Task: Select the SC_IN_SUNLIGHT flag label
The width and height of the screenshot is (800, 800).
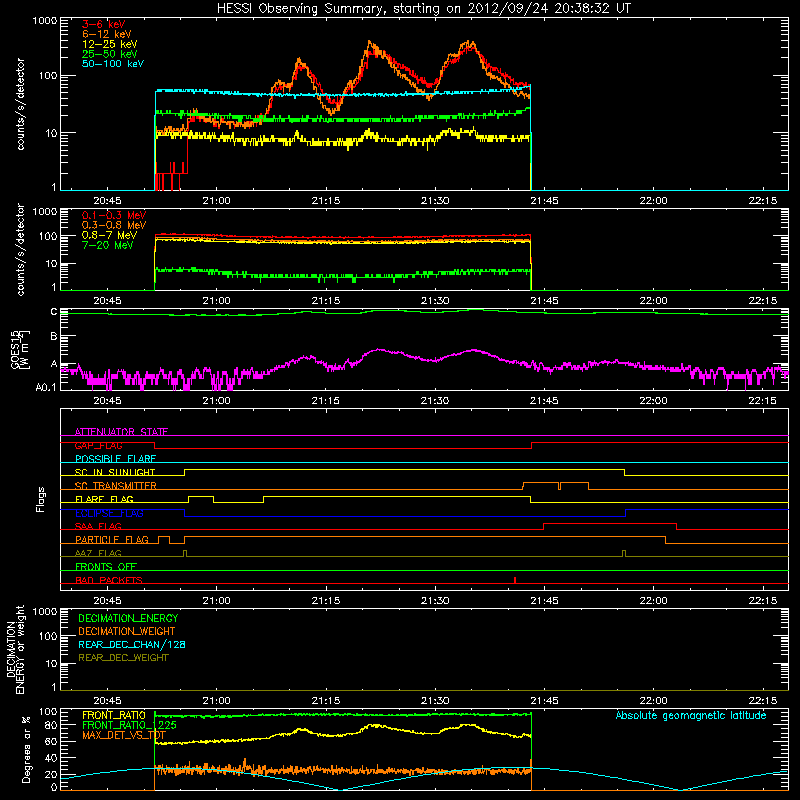Action: click(x=115, y=472)
